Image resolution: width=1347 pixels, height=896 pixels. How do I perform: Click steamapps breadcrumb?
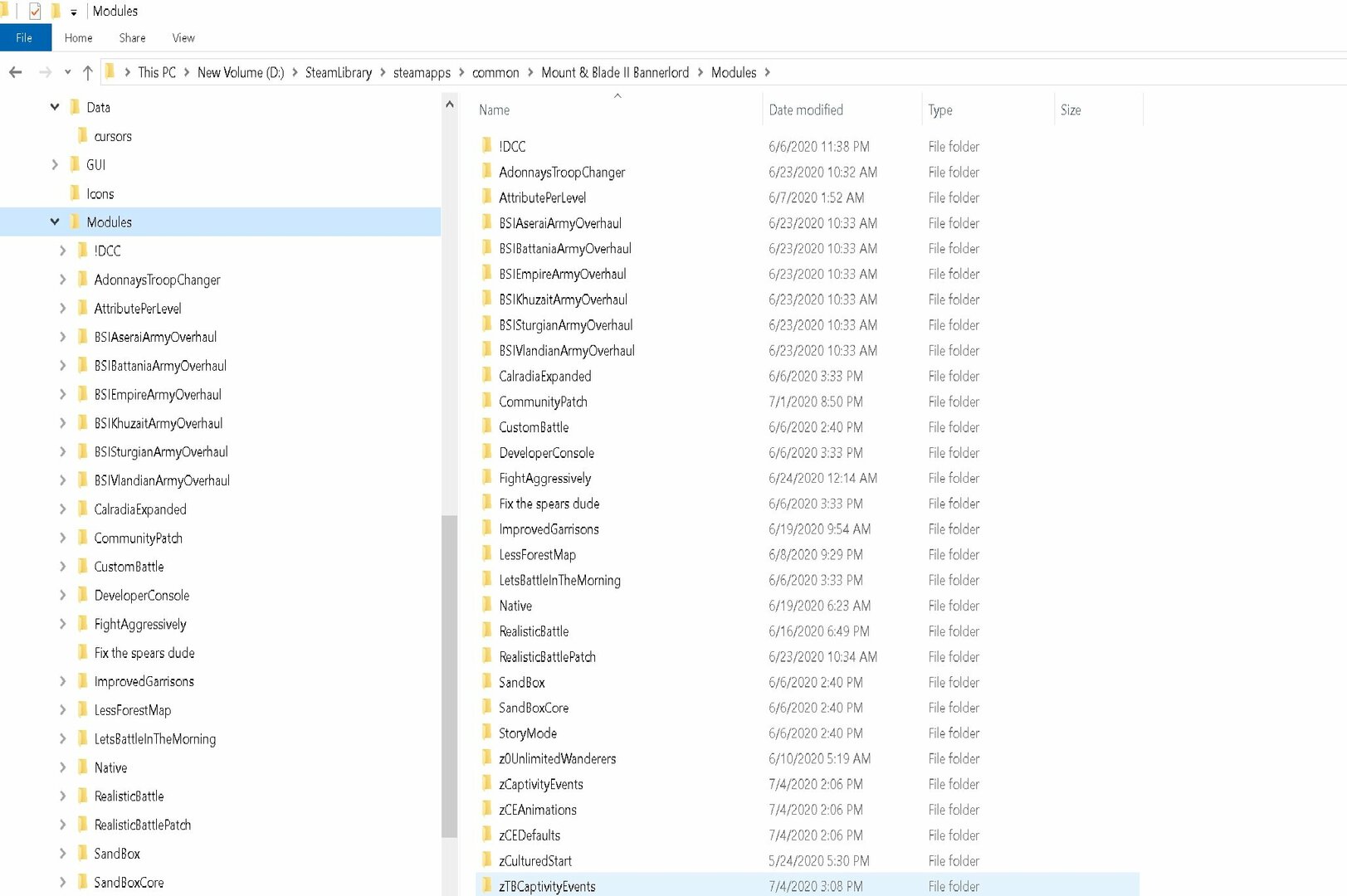[422, 72]
